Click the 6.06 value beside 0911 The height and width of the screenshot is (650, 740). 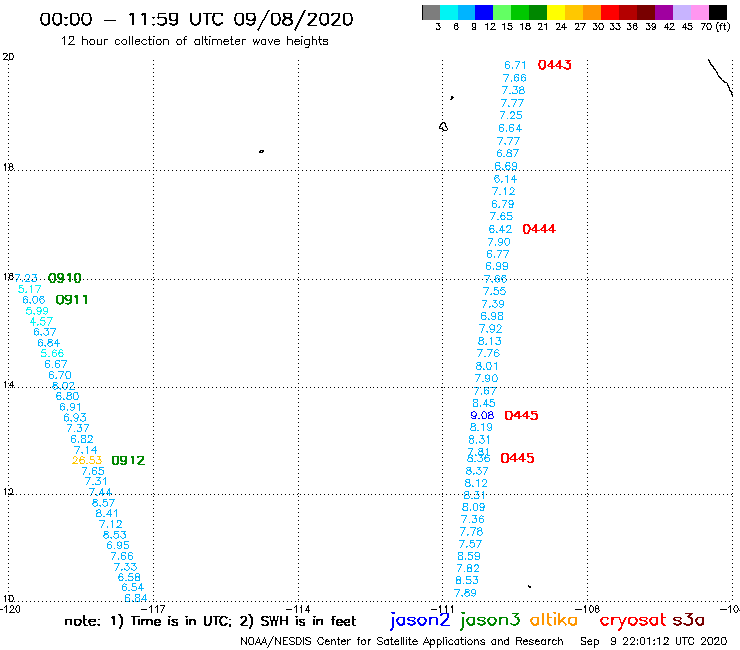click(34, 300)
